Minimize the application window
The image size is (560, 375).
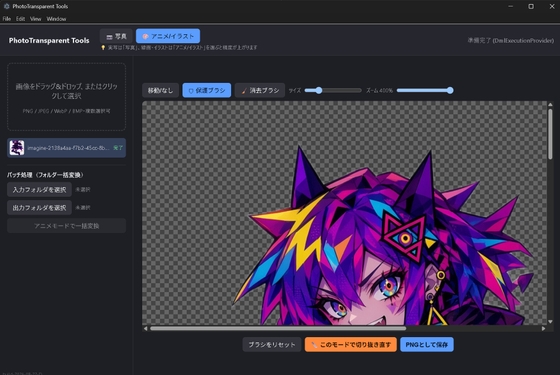pyautogui.click(x=511, y=6)
